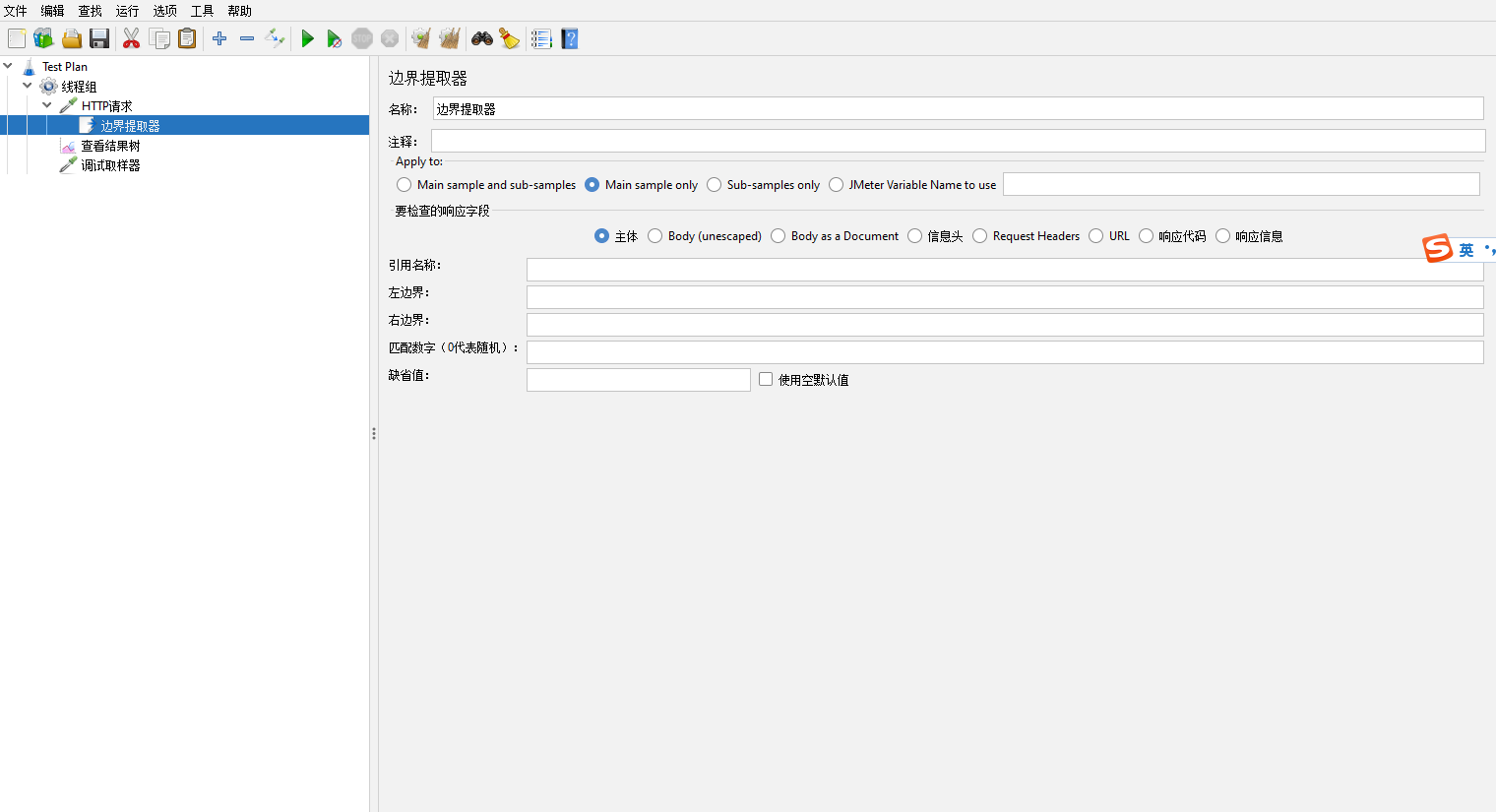The width and height of the screenshot is (1496, 812).
Task: Click the 左边界 input field
Action: point(1005,297)
